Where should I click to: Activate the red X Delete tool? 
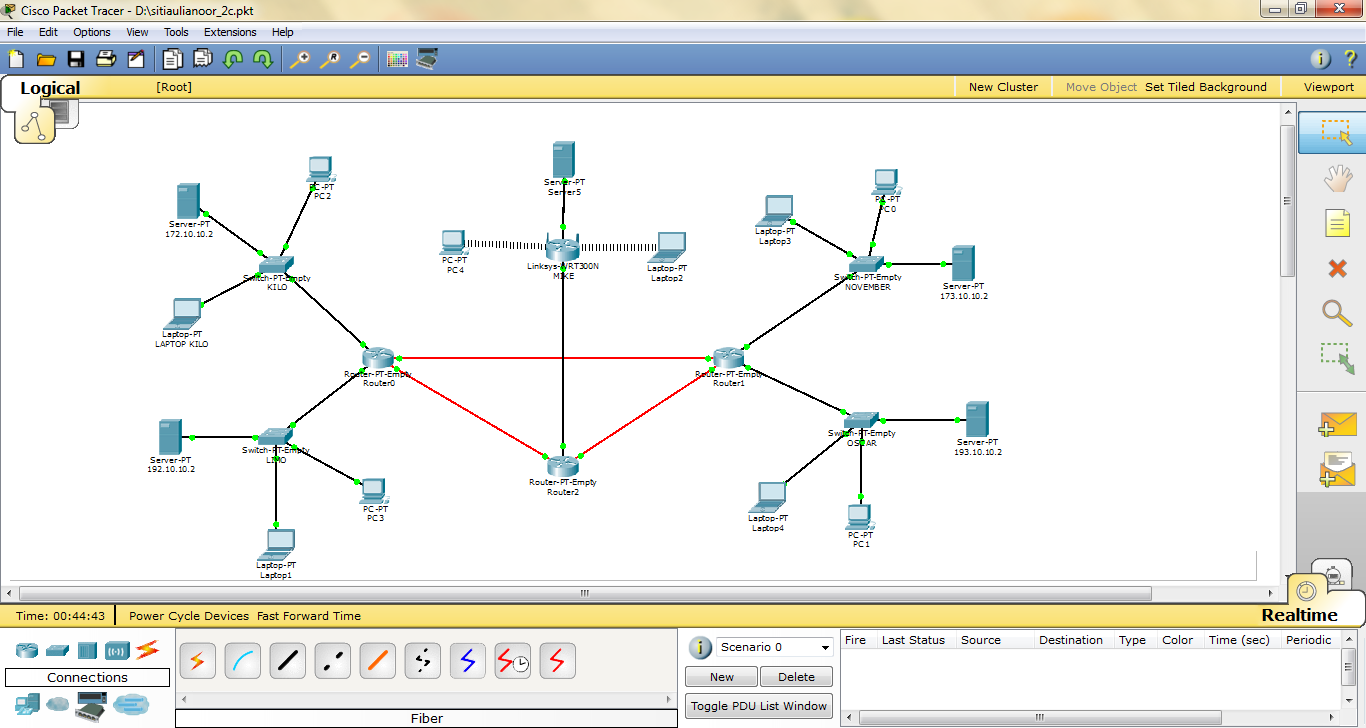(x=1337, y=268)
